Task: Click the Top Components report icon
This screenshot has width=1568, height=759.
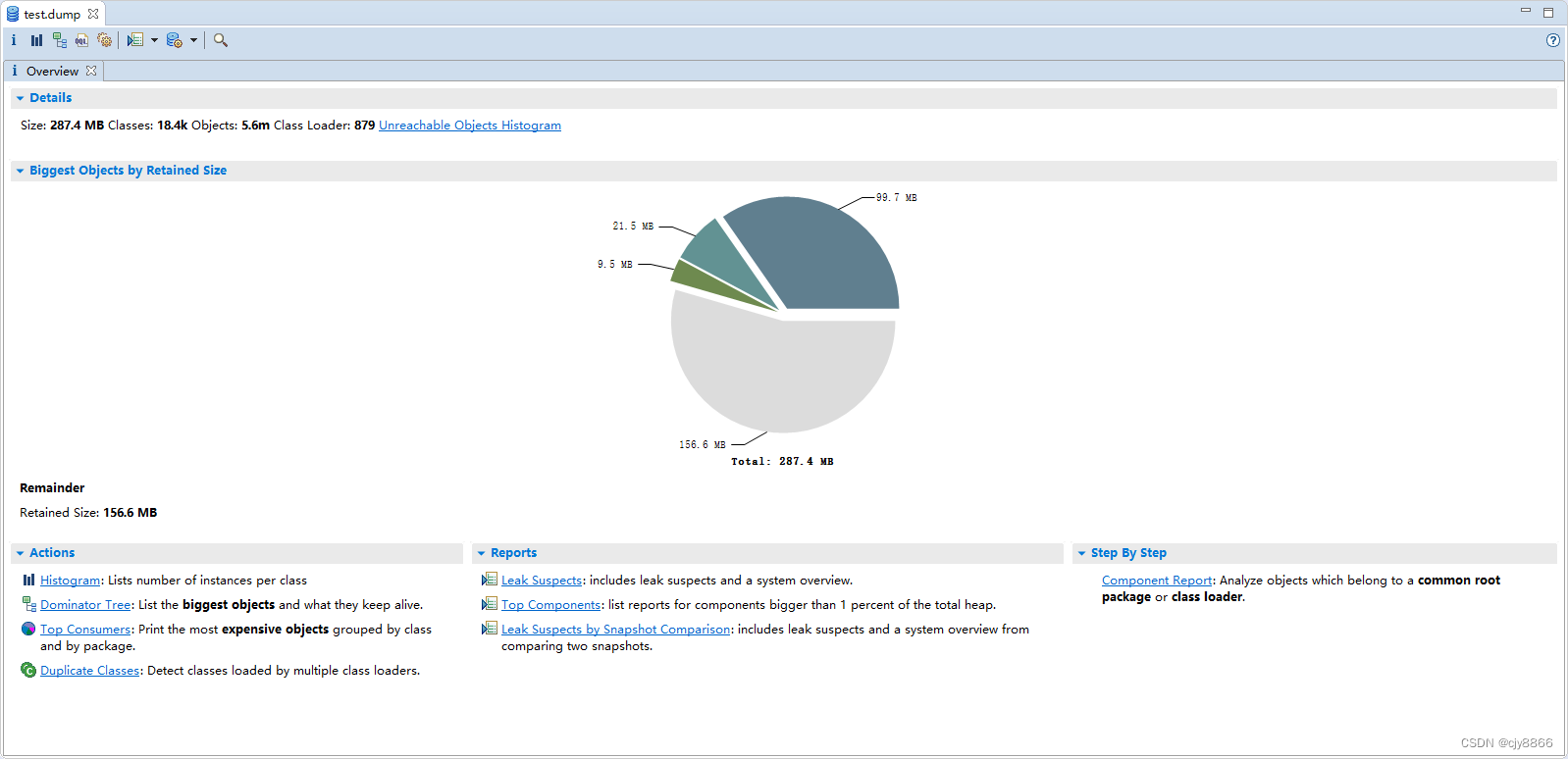Action: click(490, 604)
